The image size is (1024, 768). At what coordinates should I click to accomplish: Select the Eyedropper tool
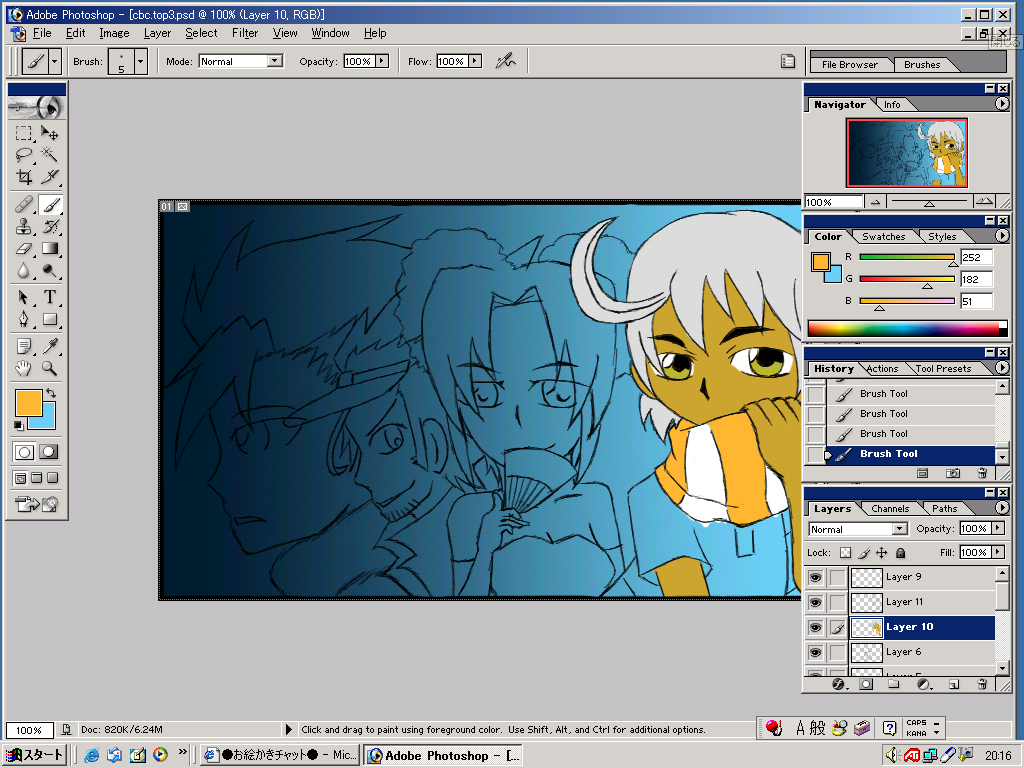coord(50,346)
